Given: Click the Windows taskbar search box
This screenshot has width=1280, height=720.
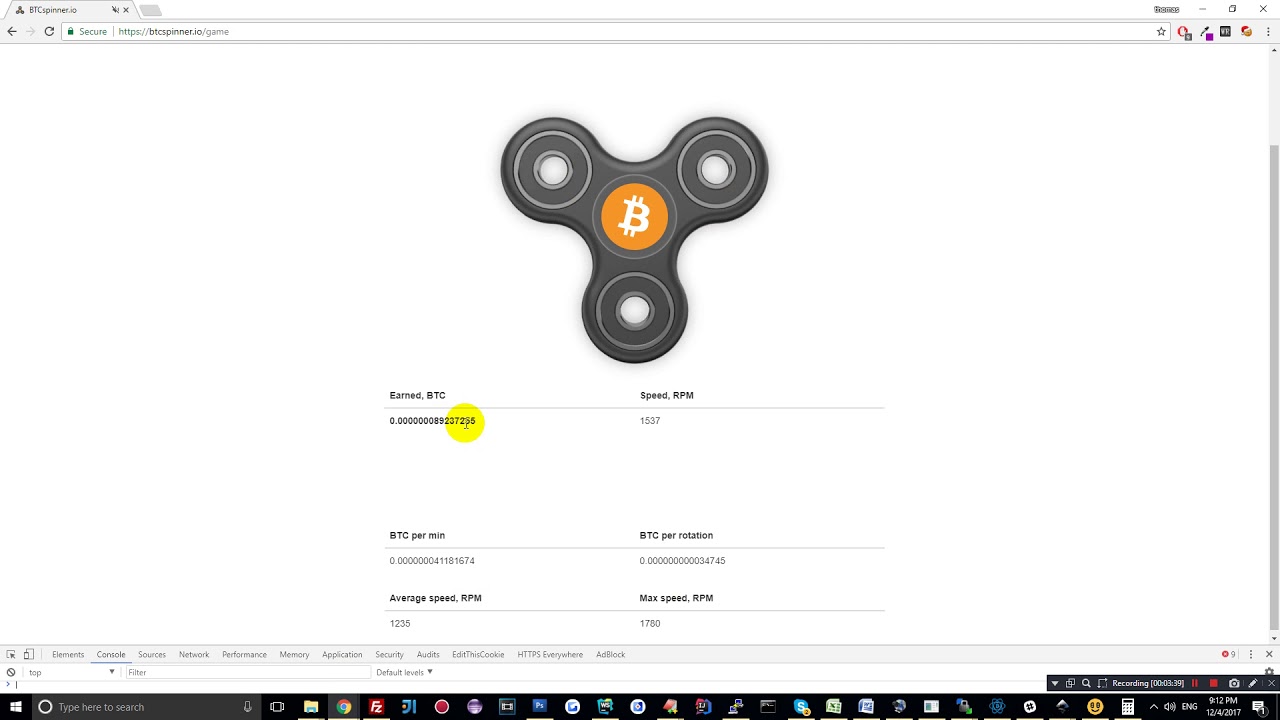Looking at the screenshot, I should tap(145, 707).
